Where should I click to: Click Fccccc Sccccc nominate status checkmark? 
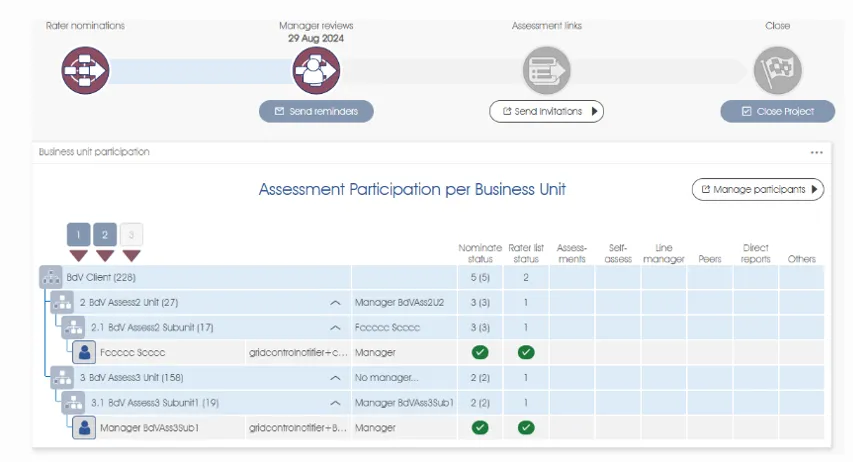click(x=480, y=352)
